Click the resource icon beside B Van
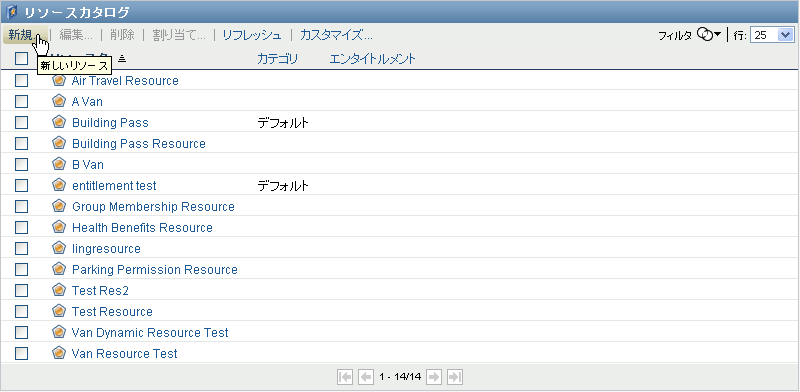Screen dimensions: 800x392 tap(59, 164)
